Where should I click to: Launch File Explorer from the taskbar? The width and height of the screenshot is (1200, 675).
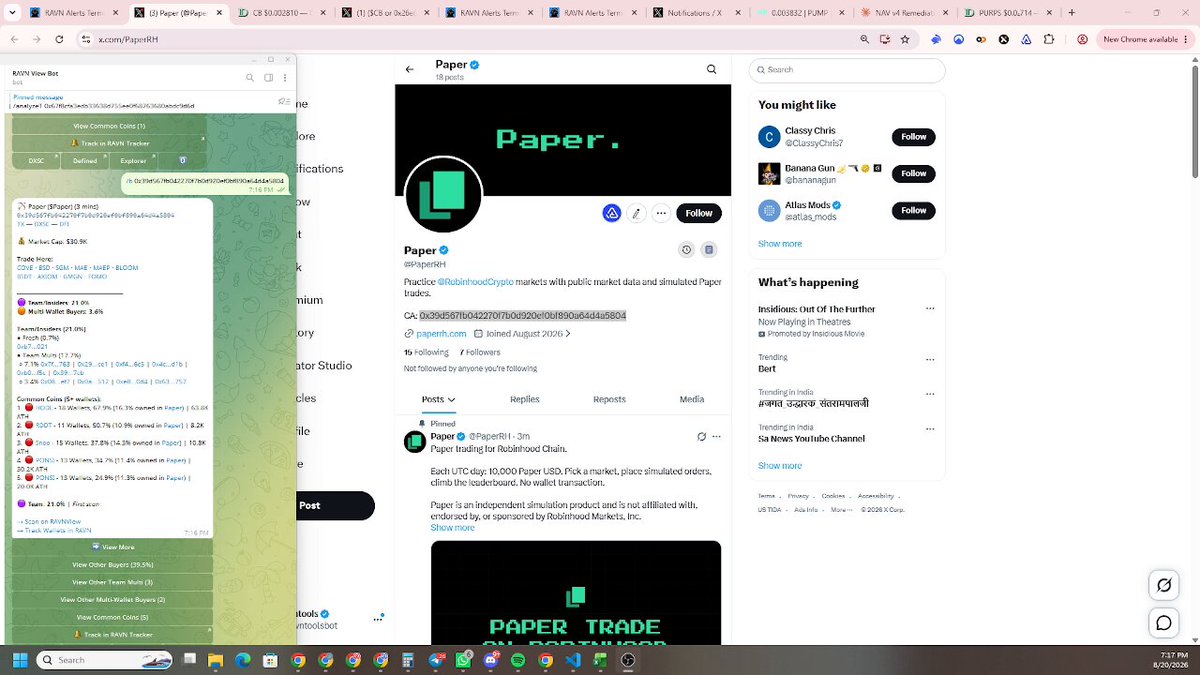coord(216,660)
